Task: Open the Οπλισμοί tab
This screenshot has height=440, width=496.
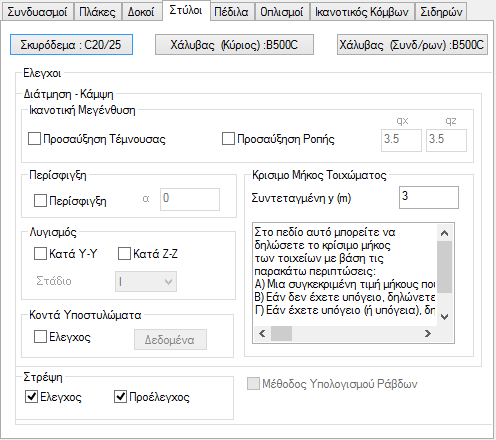Action: coord(282,12)
